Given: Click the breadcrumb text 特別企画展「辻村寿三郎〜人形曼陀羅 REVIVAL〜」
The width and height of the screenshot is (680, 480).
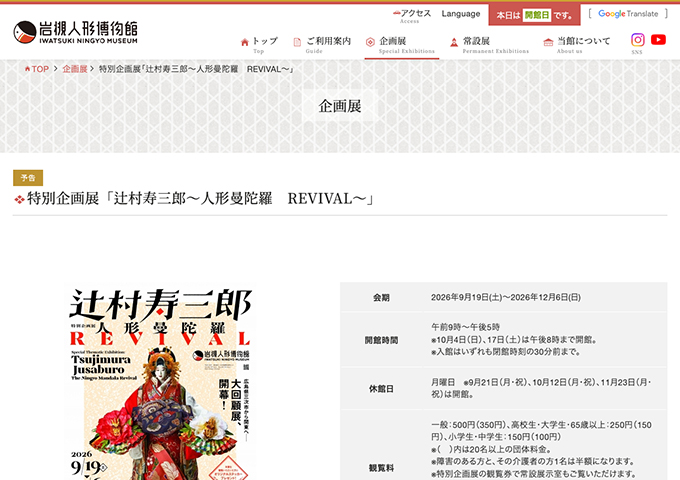Looking at the screenshot, I should pyautogui.click(x=196, y=69).
